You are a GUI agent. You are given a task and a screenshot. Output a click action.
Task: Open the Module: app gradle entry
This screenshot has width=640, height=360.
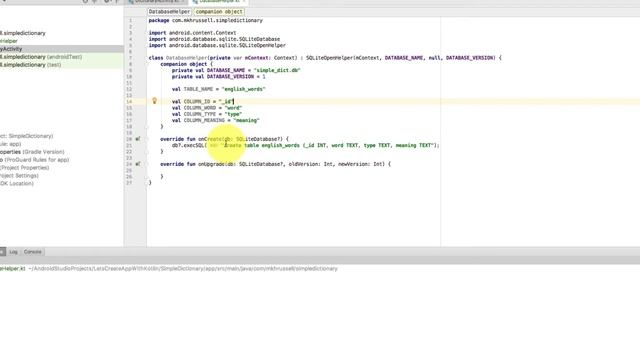11,144
